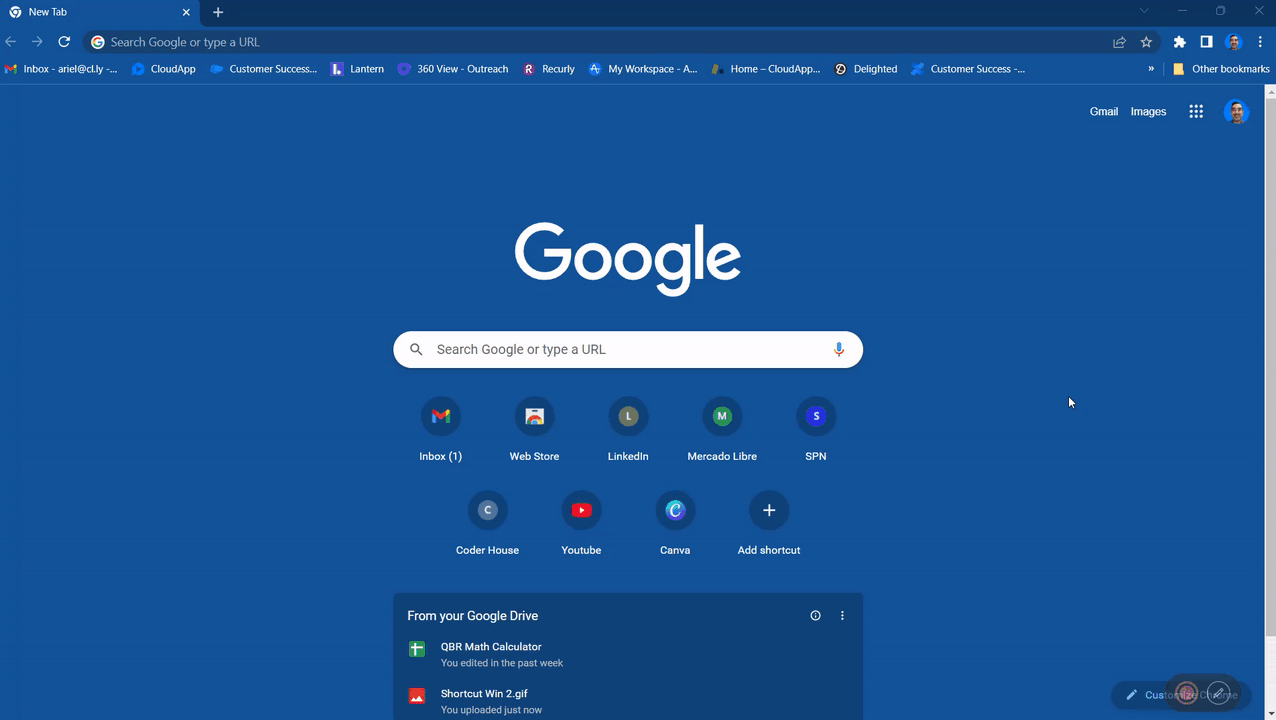
Task: Open the Web Store shortcut
Action: pos(534,430)
